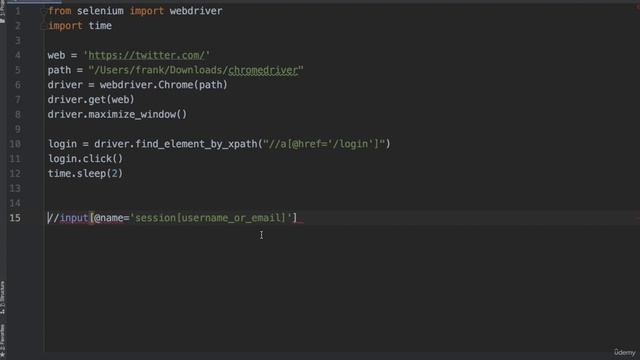Click gutter line number 10
640x360 pixels.
click(x=15, y=144)
